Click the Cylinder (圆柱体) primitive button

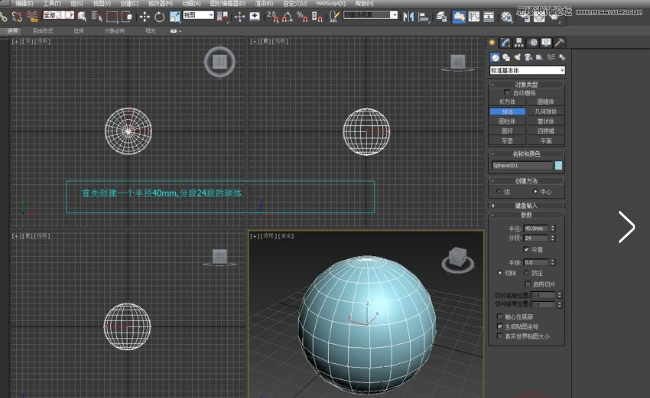click(x=507, y=121)
